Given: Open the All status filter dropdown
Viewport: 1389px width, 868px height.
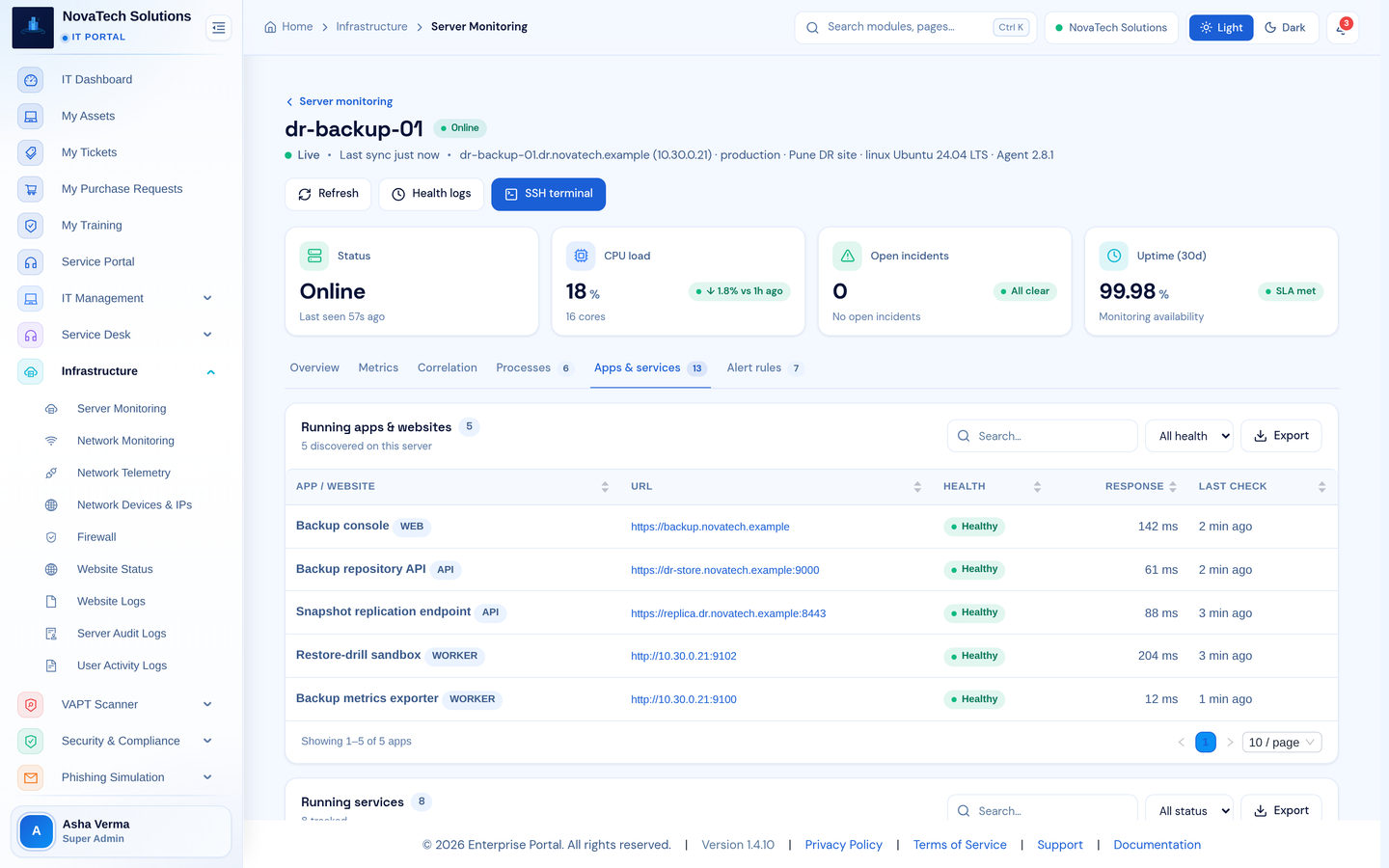Looking at the screenshot, I should point(1189,811).
